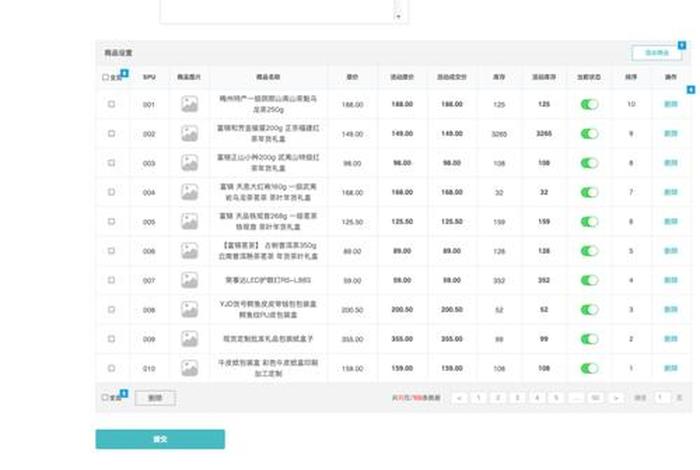Viewport: 700px width, 470px height.
Task: Turn off status switch for SPU 007
Action: point(589,280)
